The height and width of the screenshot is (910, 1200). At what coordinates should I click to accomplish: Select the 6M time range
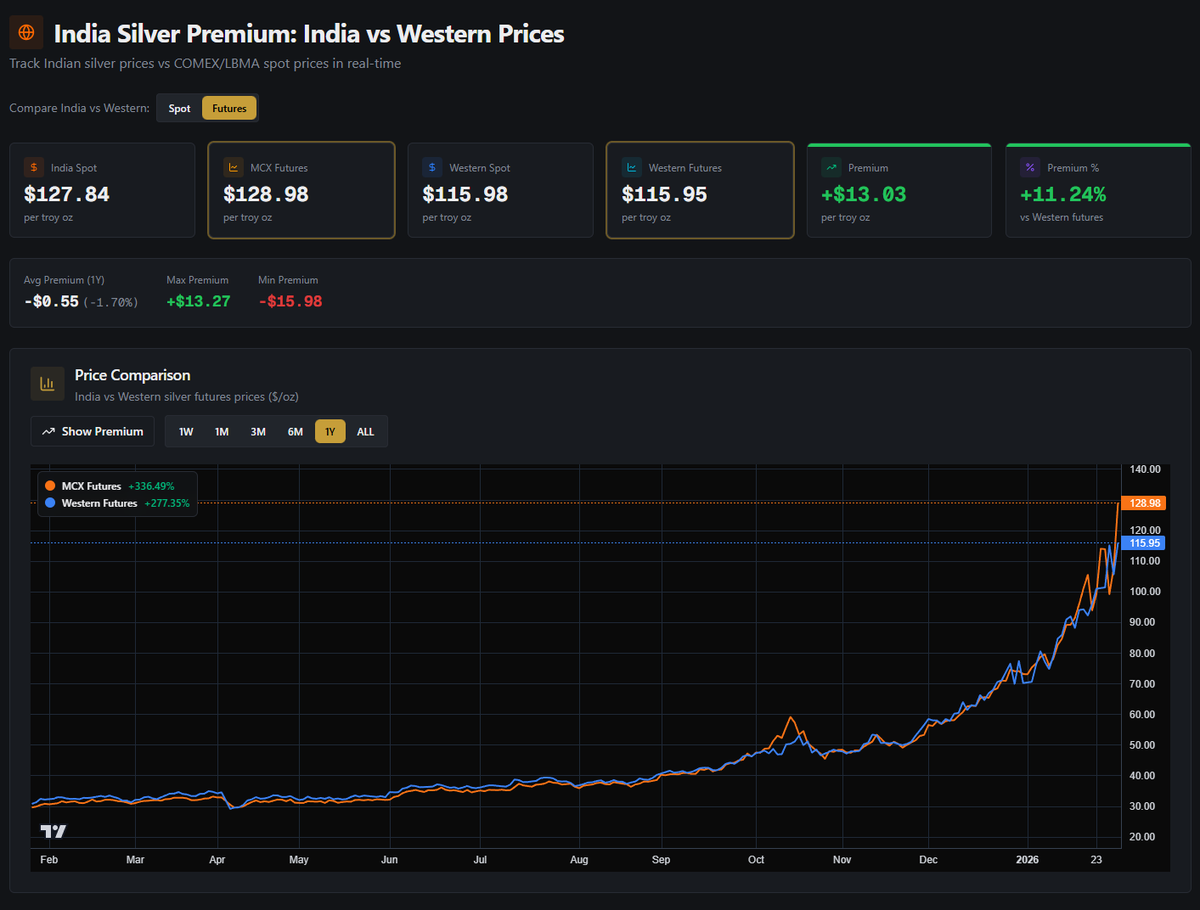click(x=295, y=431)
